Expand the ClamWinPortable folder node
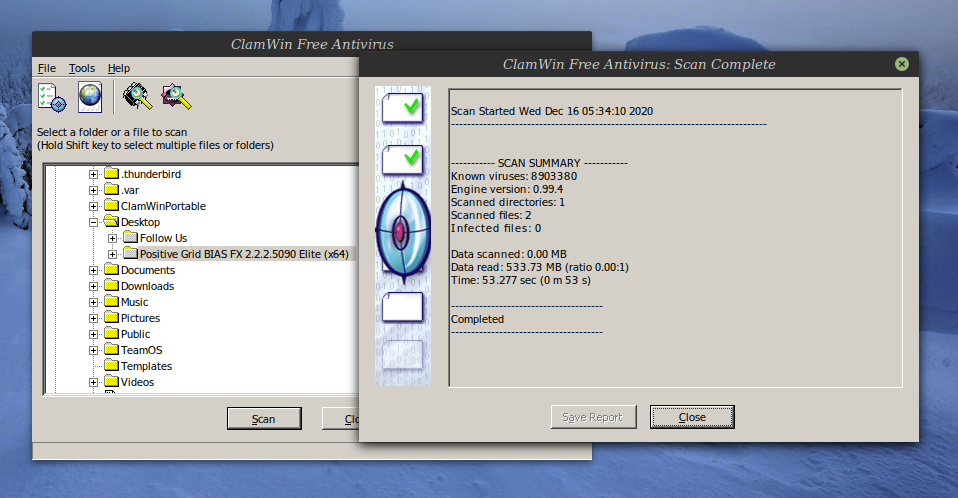 (93, 206)
